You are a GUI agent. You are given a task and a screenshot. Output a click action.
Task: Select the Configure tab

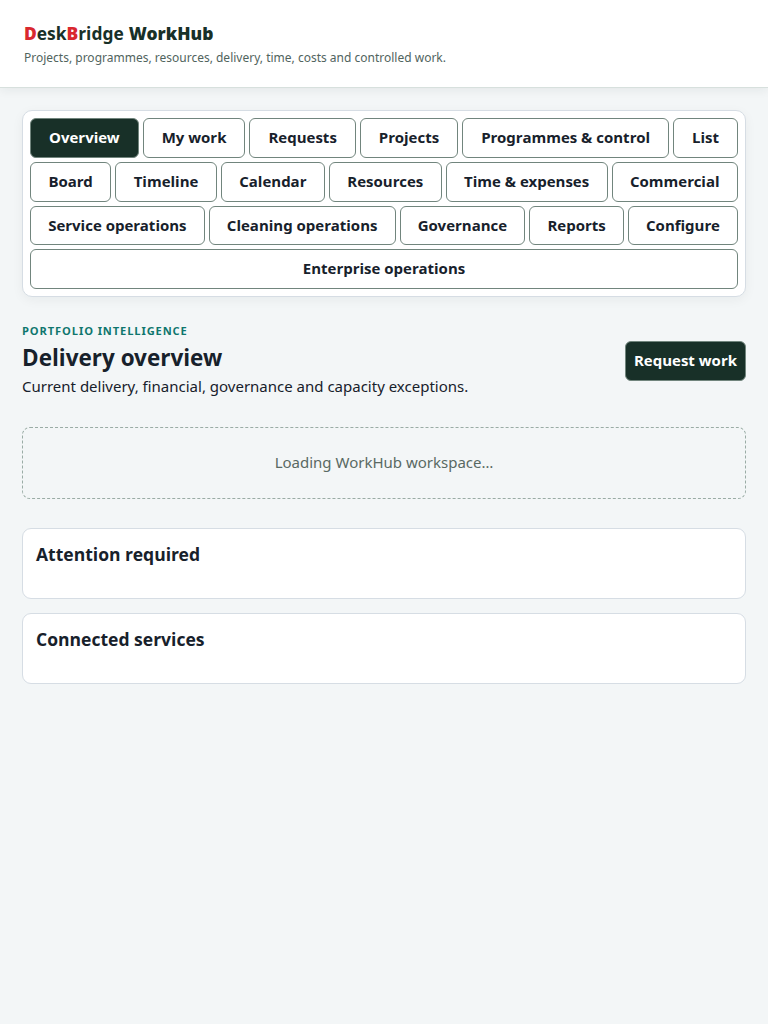click(x=683, y=225)
